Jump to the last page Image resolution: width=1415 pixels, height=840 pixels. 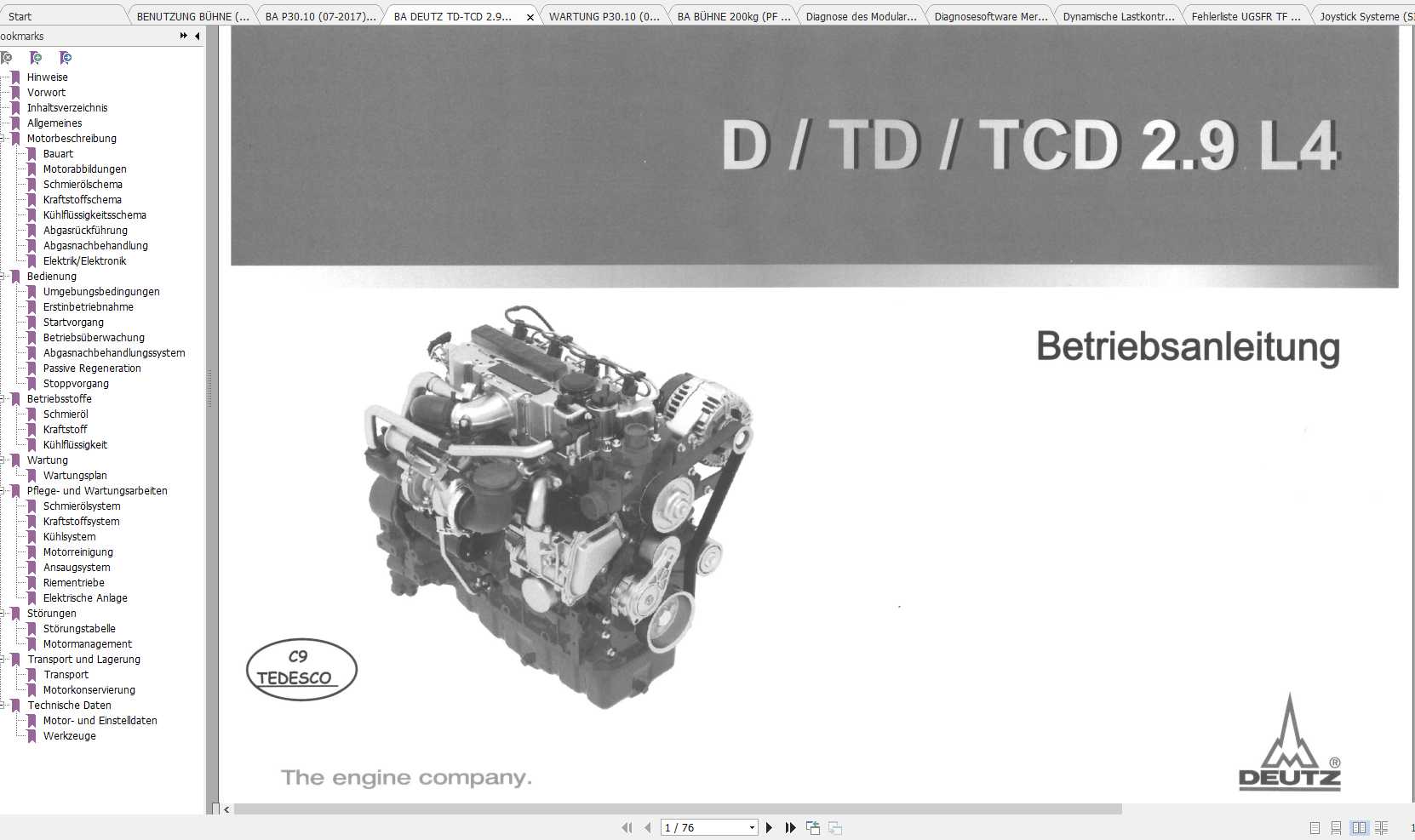click(x=790, y=827)
